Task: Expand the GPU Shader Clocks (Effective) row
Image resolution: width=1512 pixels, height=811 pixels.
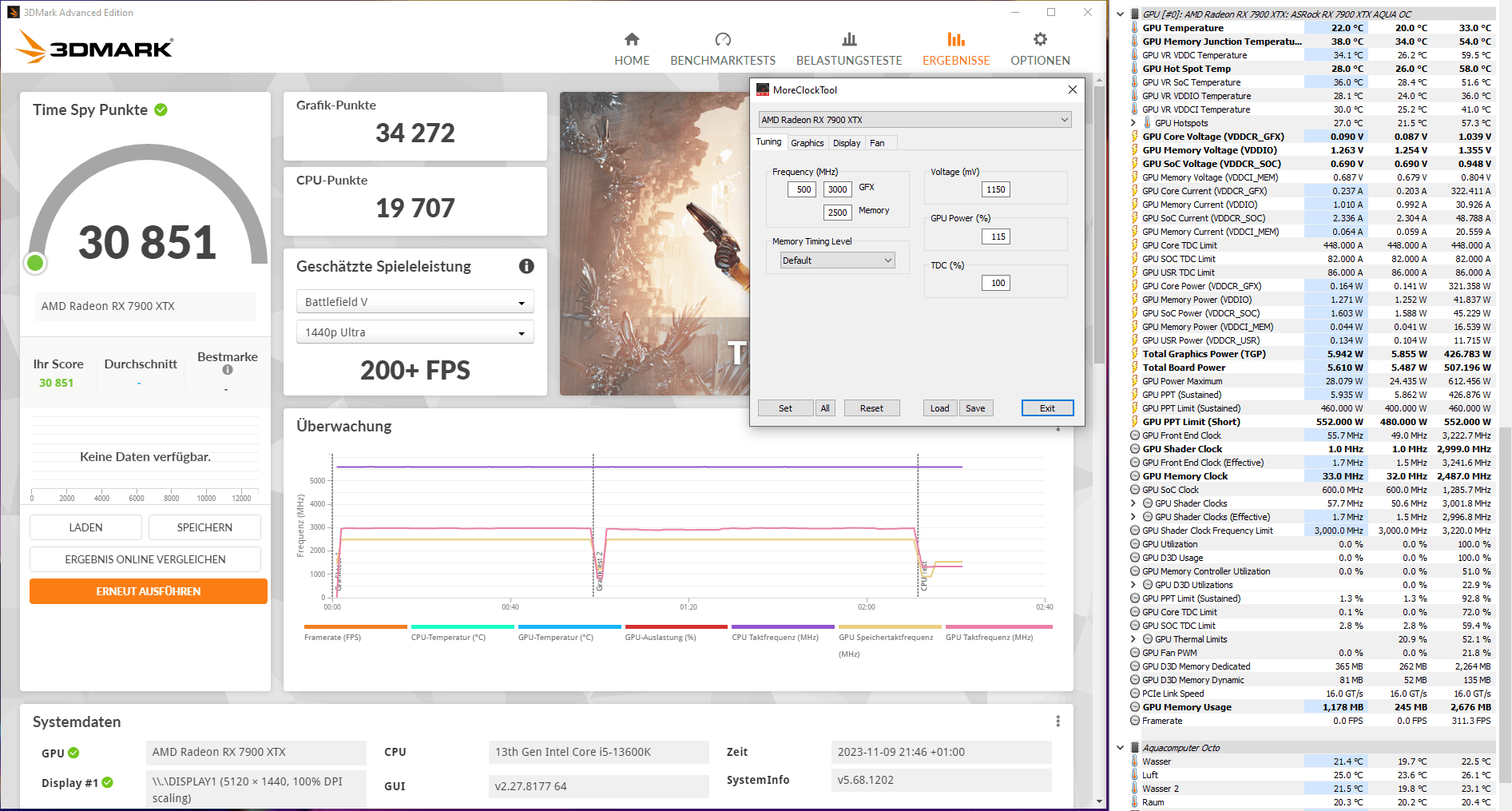Action: coord(1133,517)
